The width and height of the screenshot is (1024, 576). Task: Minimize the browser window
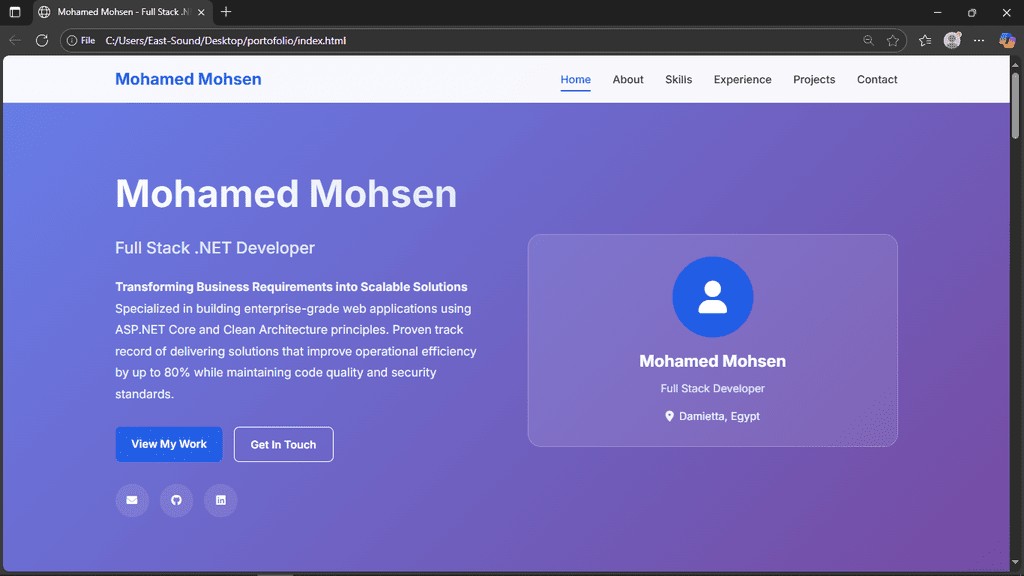click(937, 12)
